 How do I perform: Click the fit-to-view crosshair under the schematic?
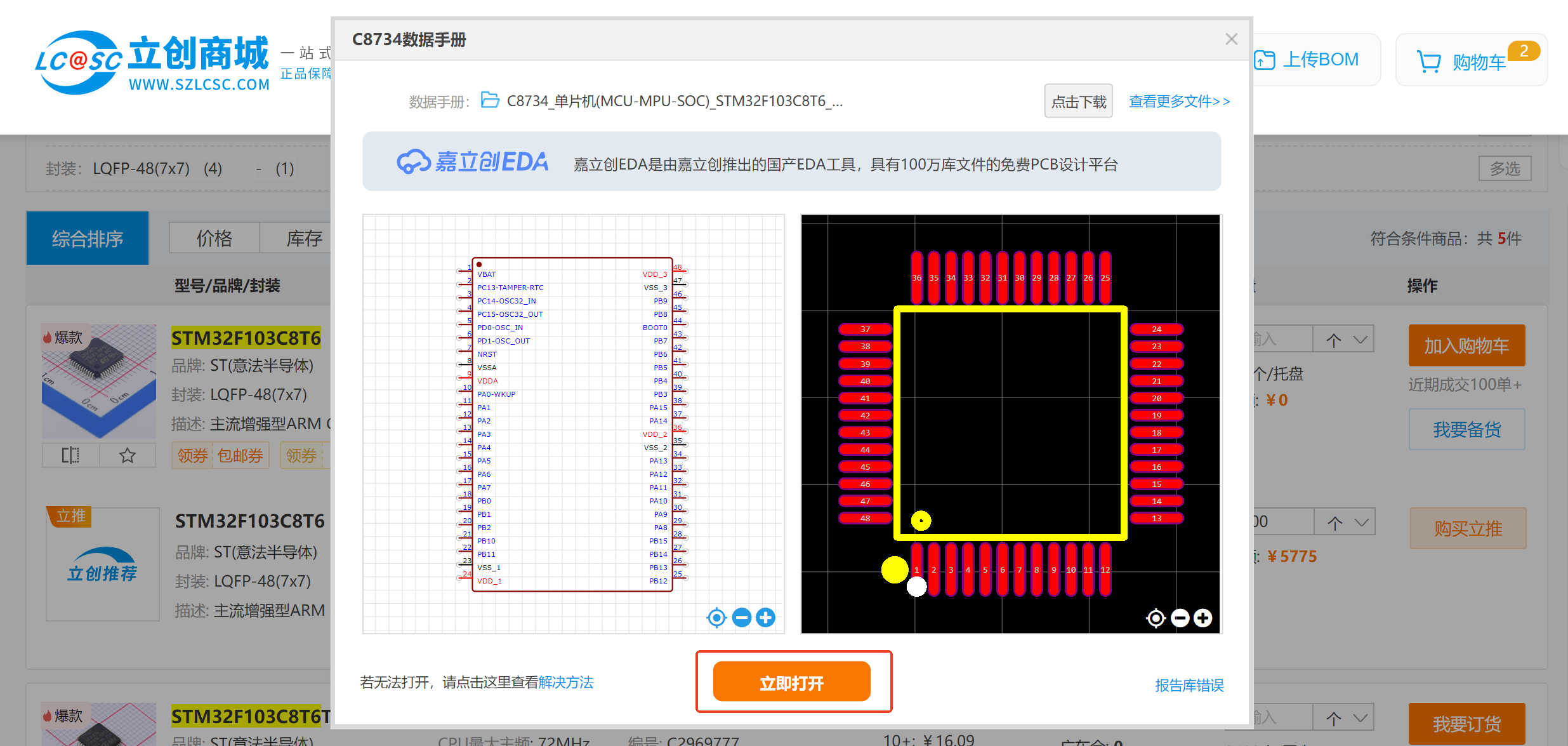click(x=716, y=617)
